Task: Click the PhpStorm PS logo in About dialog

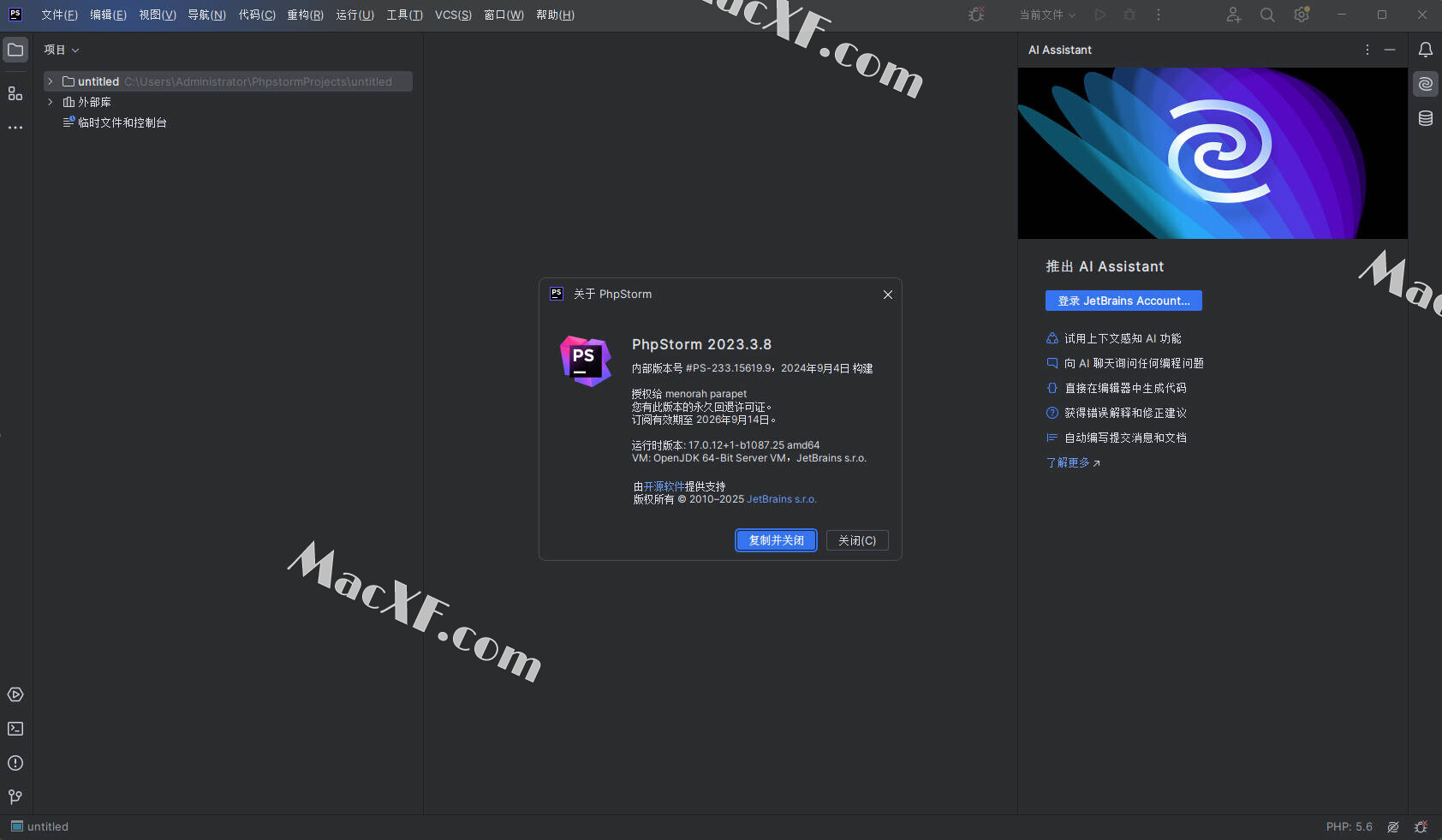Action: pyautogui.click(x=586, y=361)
